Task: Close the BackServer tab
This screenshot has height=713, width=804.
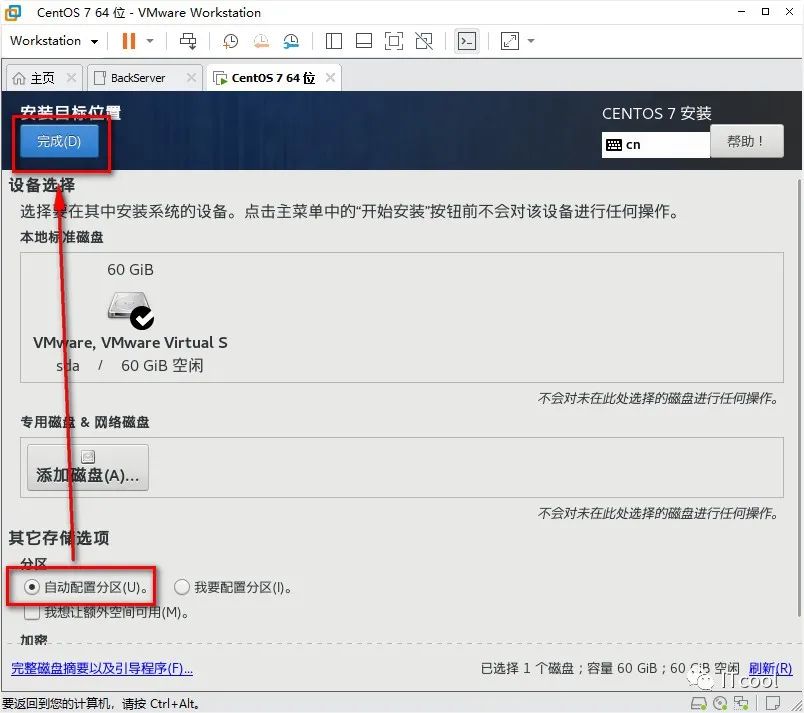Action: pyautogui.click(x=191, y=78)
